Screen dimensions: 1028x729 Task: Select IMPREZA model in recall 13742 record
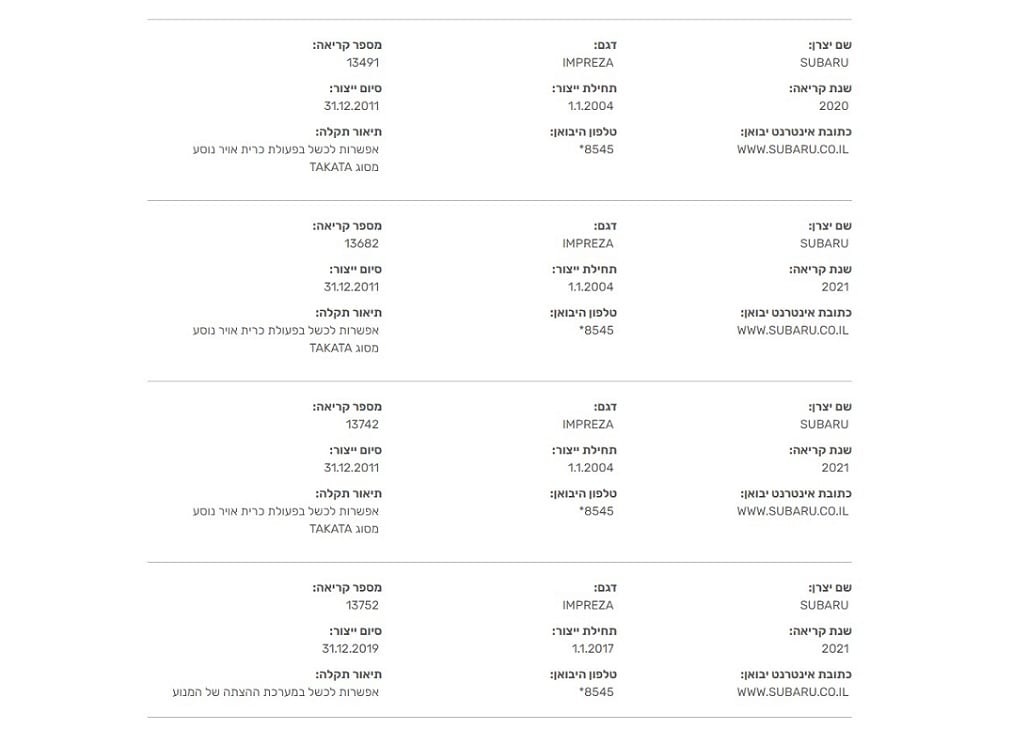pos(588,425)
